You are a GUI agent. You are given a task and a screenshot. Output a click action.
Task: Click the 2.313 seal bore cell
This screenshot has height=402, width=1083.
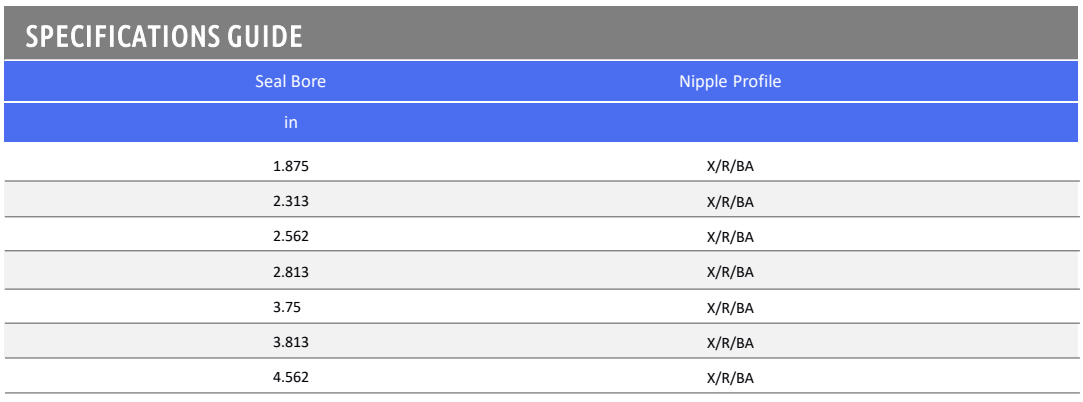point(291,201)
